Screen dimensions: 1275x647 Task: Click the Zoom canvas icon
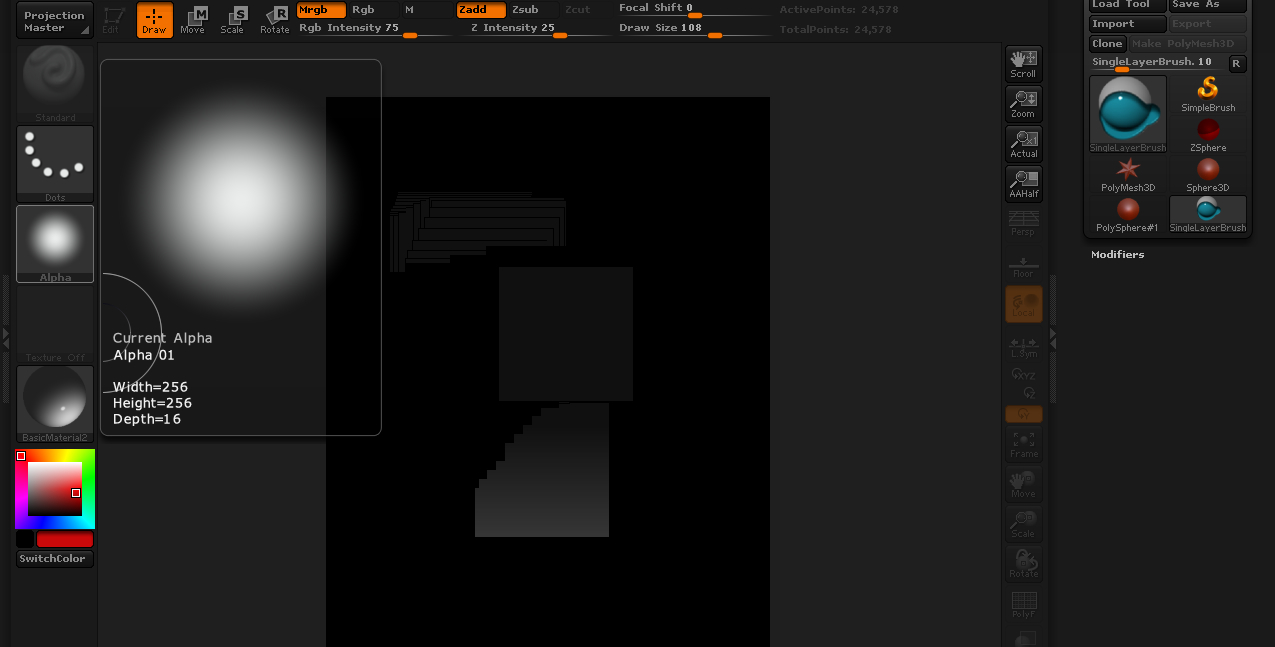point(1023,104)
